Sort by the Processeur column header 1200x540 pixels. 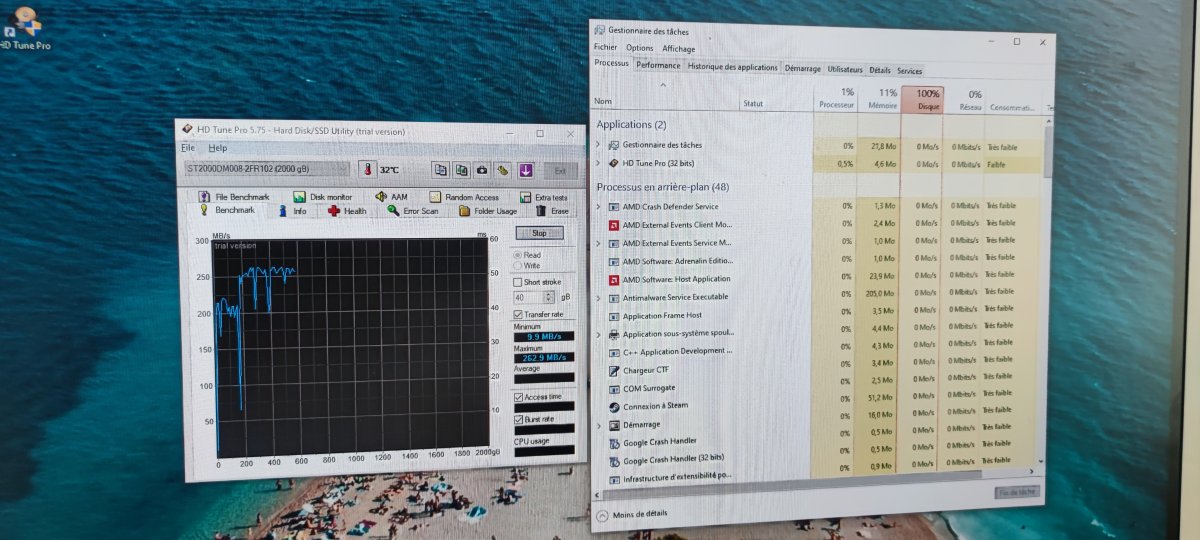[836, 97]
